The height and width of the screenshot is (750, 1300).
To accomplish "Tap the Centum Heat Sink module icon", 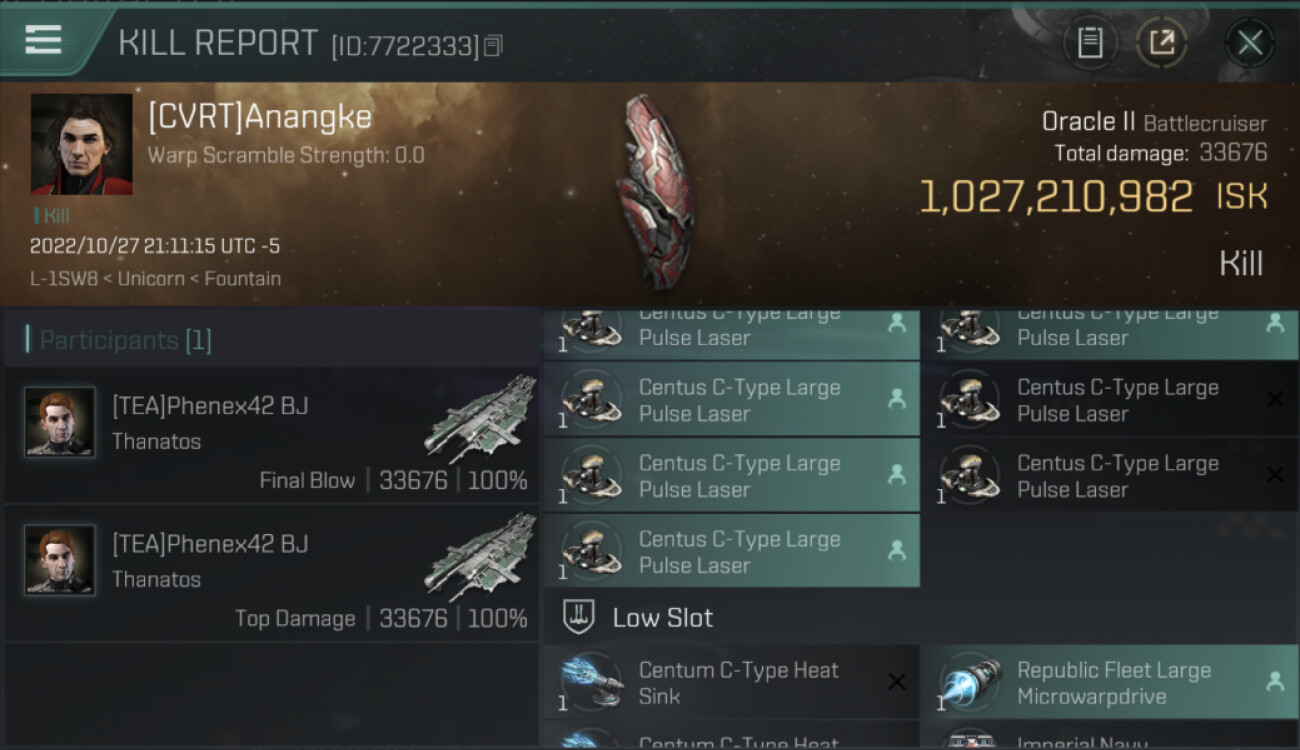I will pos(592,685).
